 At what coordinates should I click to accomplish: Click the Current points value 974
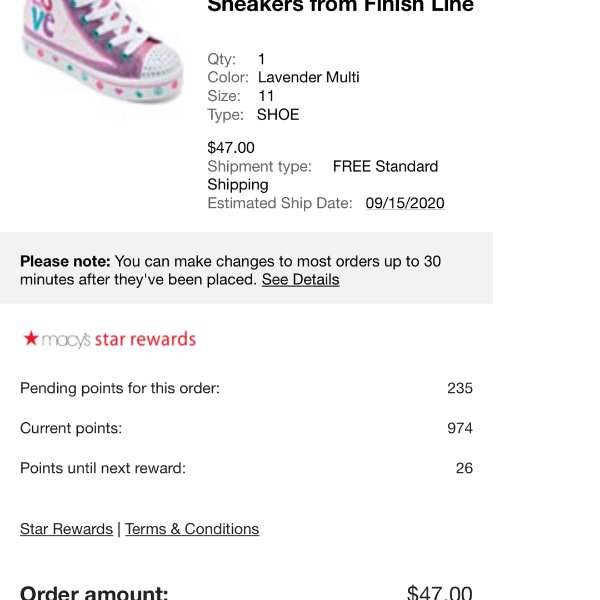point(460,428)
